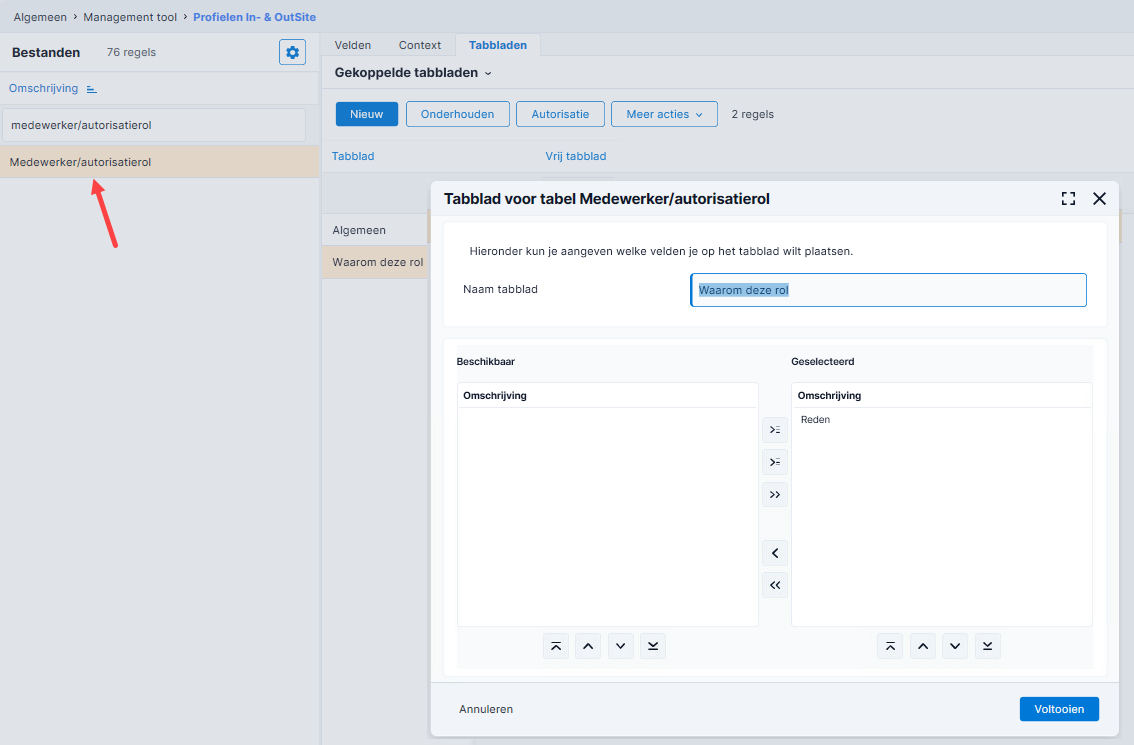Viewport: 1134px width, 745px height.
Task: Remove selected field with single left arrow
Action: 775,553
